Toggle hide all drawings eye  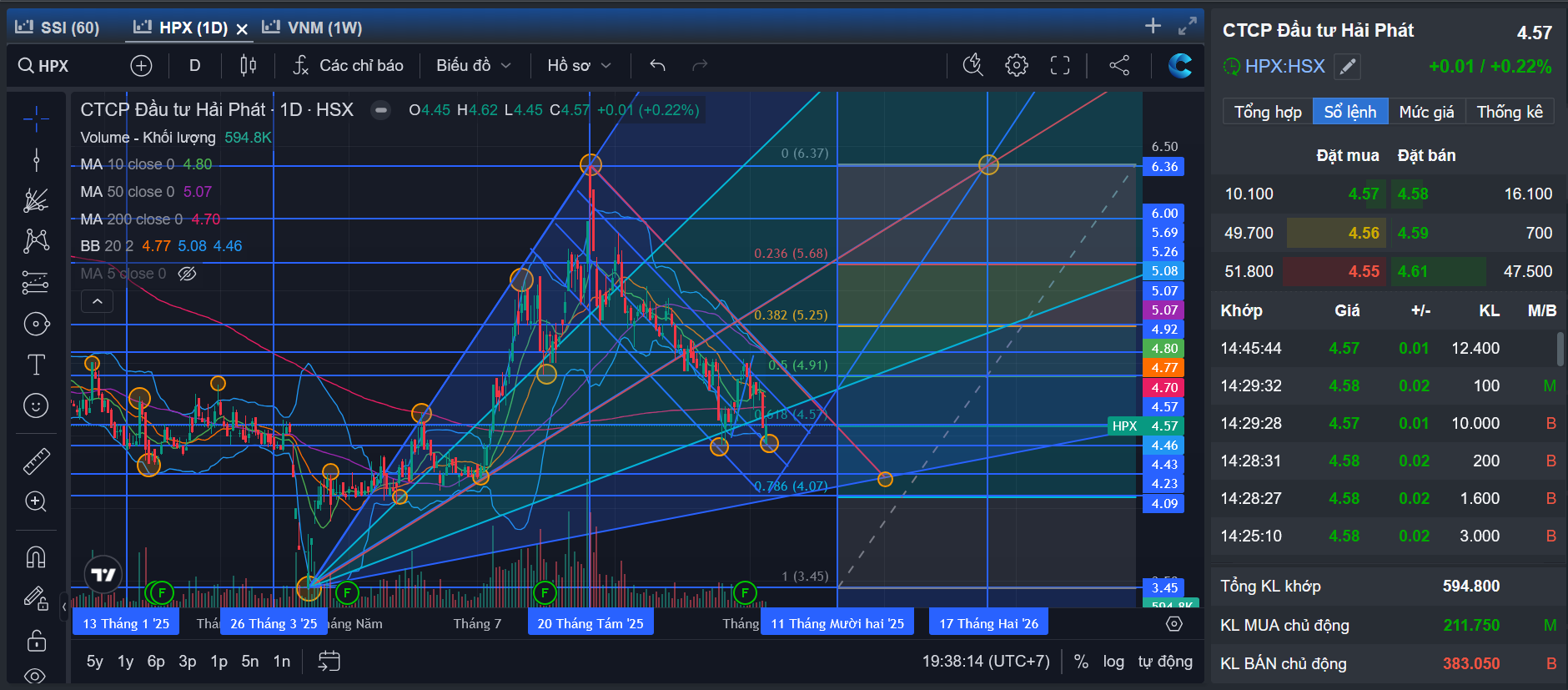coord(36,675)
